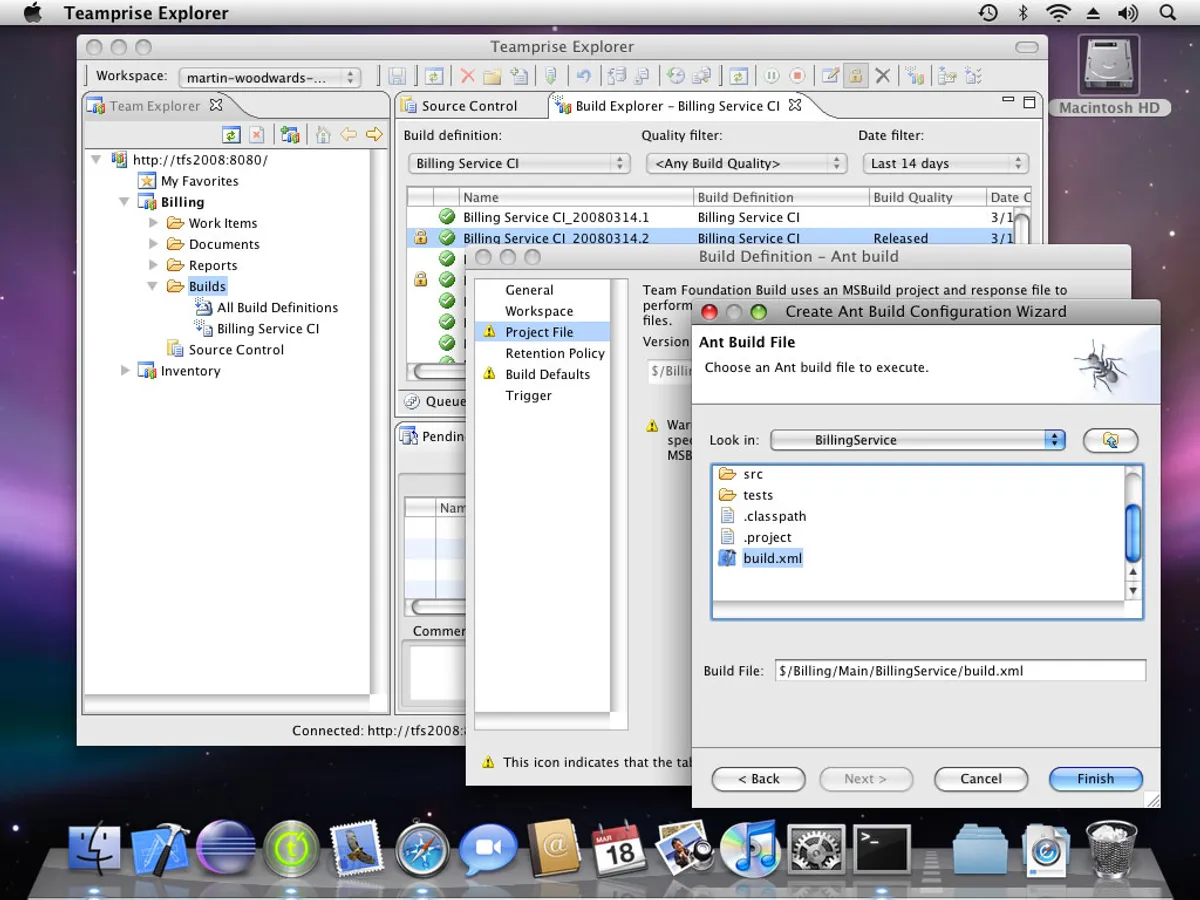1200x900 pixels.
Task: Open Safari from the Dock
Action: coord(422,849)
